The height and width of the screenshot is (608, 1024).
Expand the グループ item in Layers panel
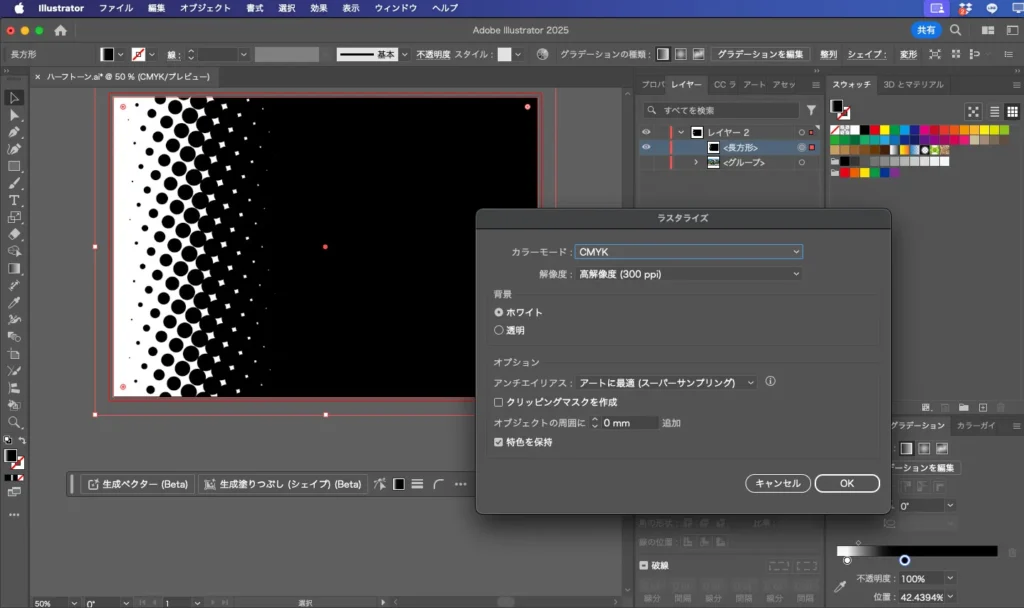697,162
